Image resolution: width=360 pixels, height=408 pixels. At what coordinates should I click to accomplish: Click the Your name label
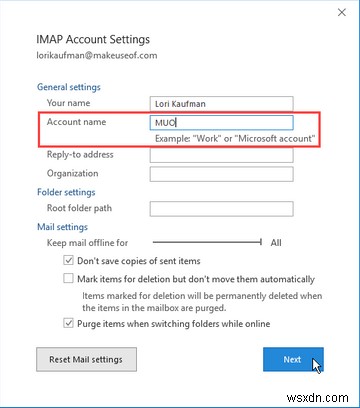(68, 103)
